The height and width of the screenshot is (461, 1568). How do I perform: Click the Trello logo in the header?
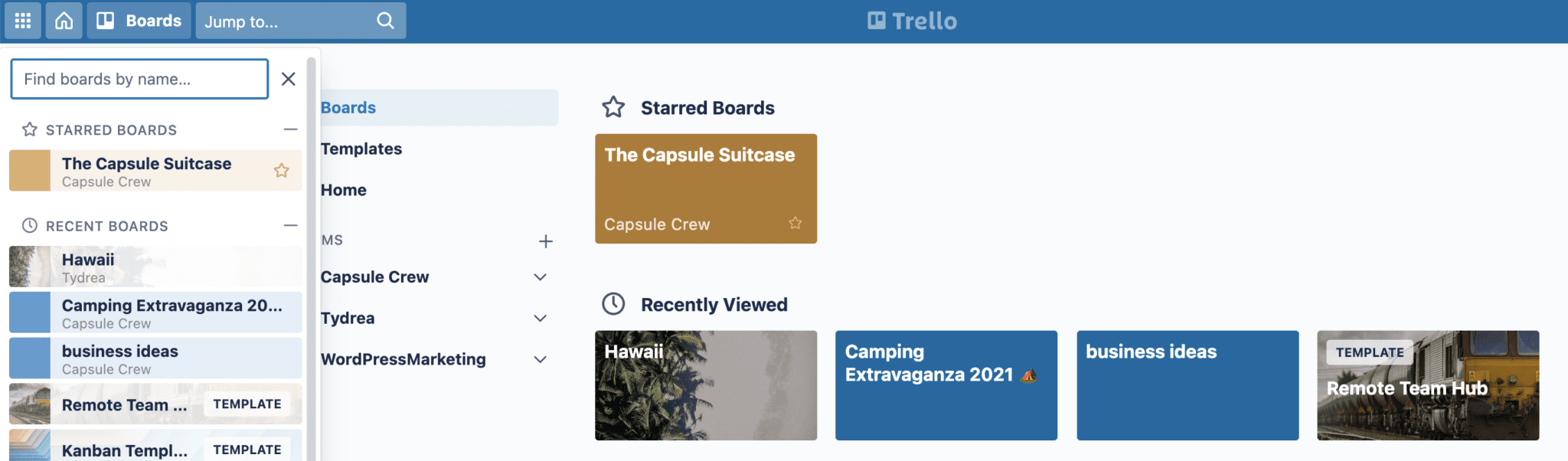point(911,21)
